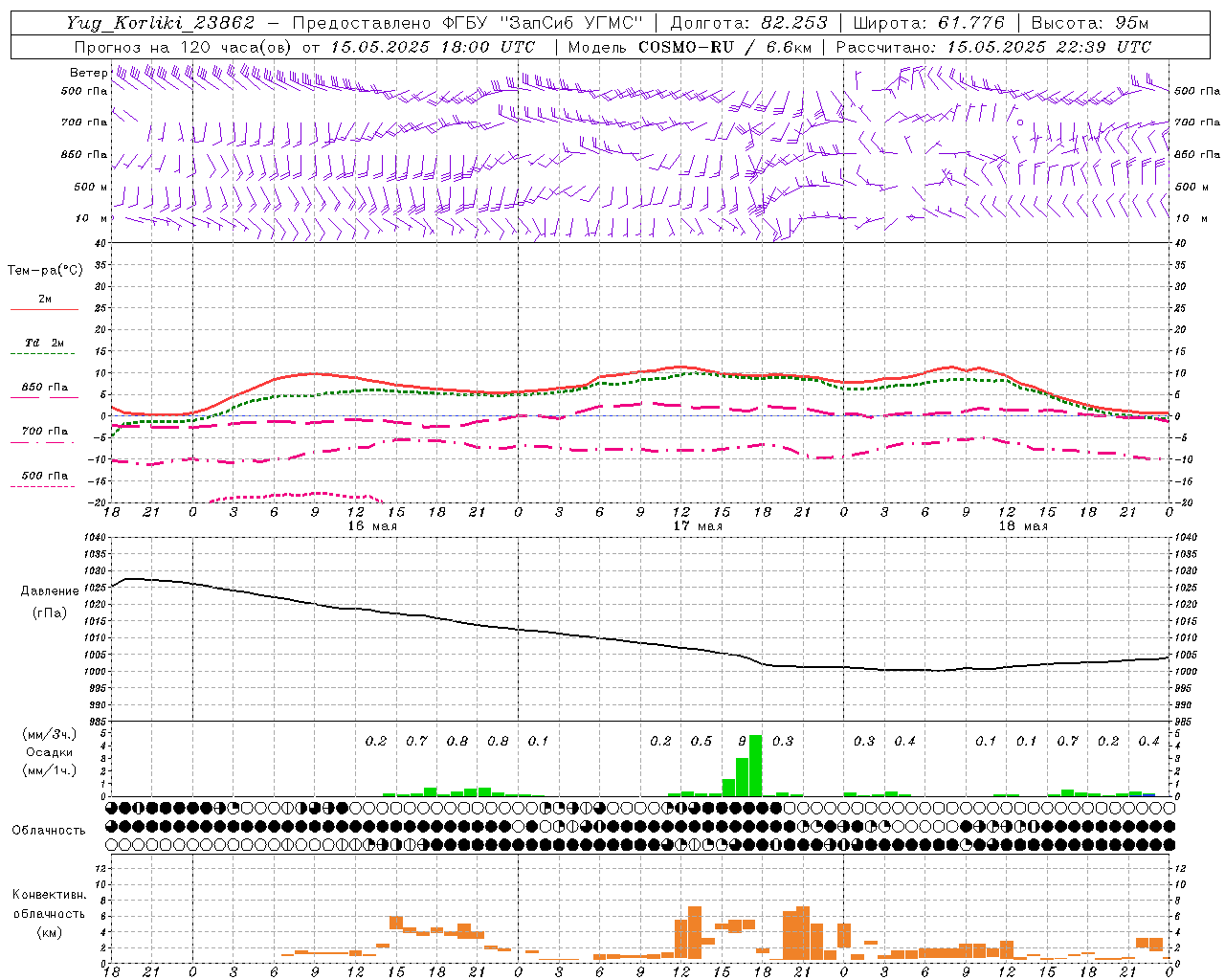Click the 16 мая date label

372,526
